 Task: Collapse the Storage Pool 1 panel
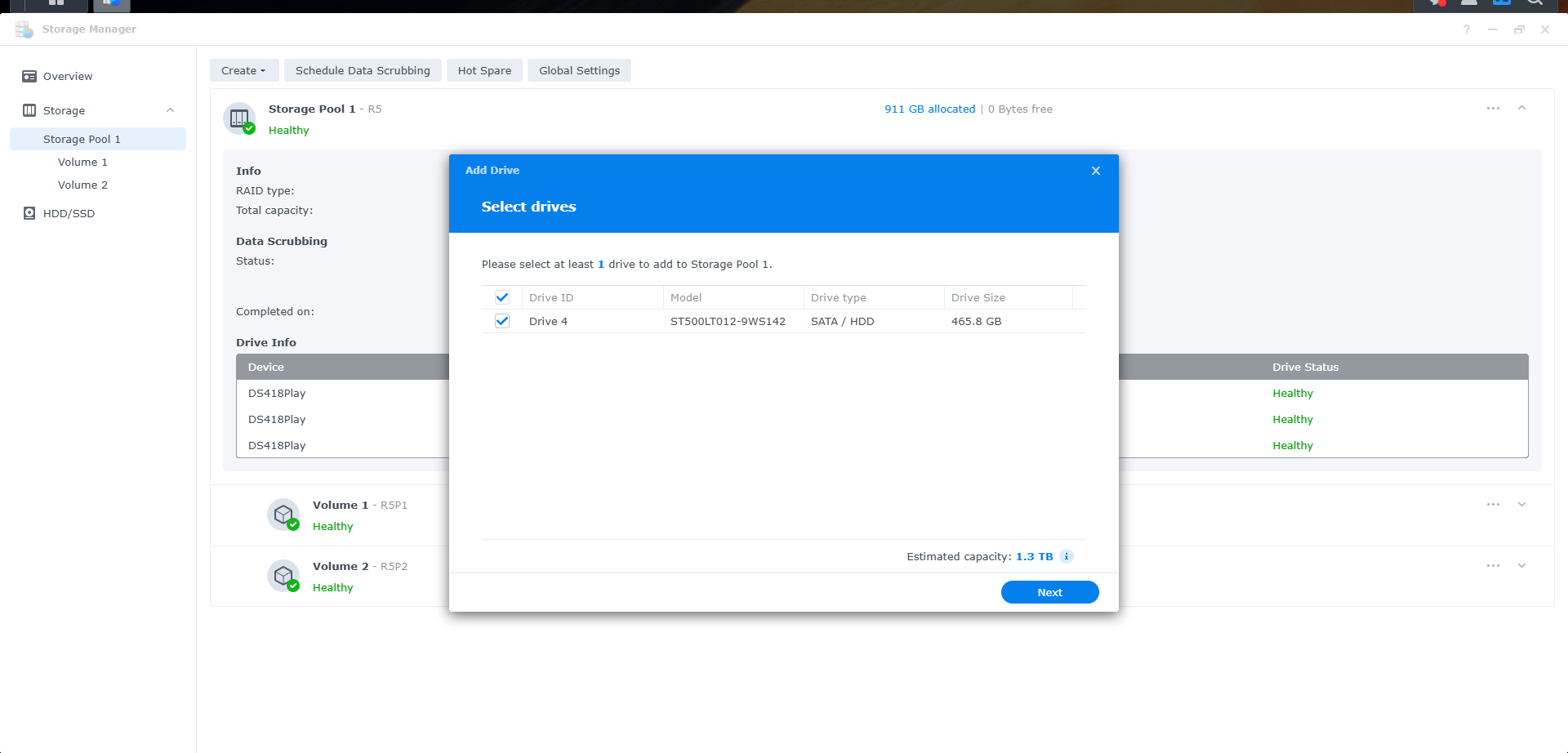tap(1521, 109)
